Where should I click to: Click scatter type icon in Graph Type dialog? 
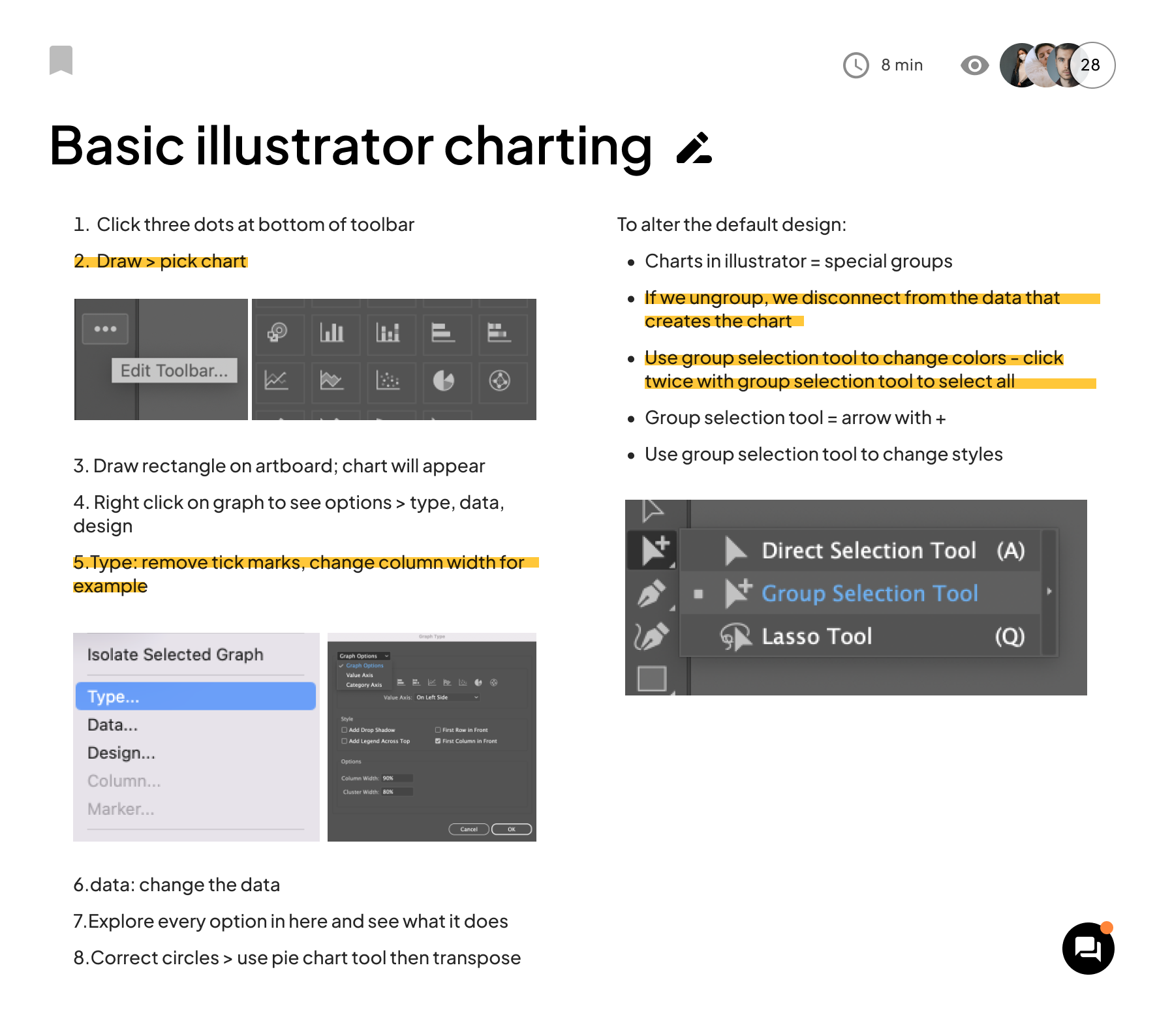point(463,682)
